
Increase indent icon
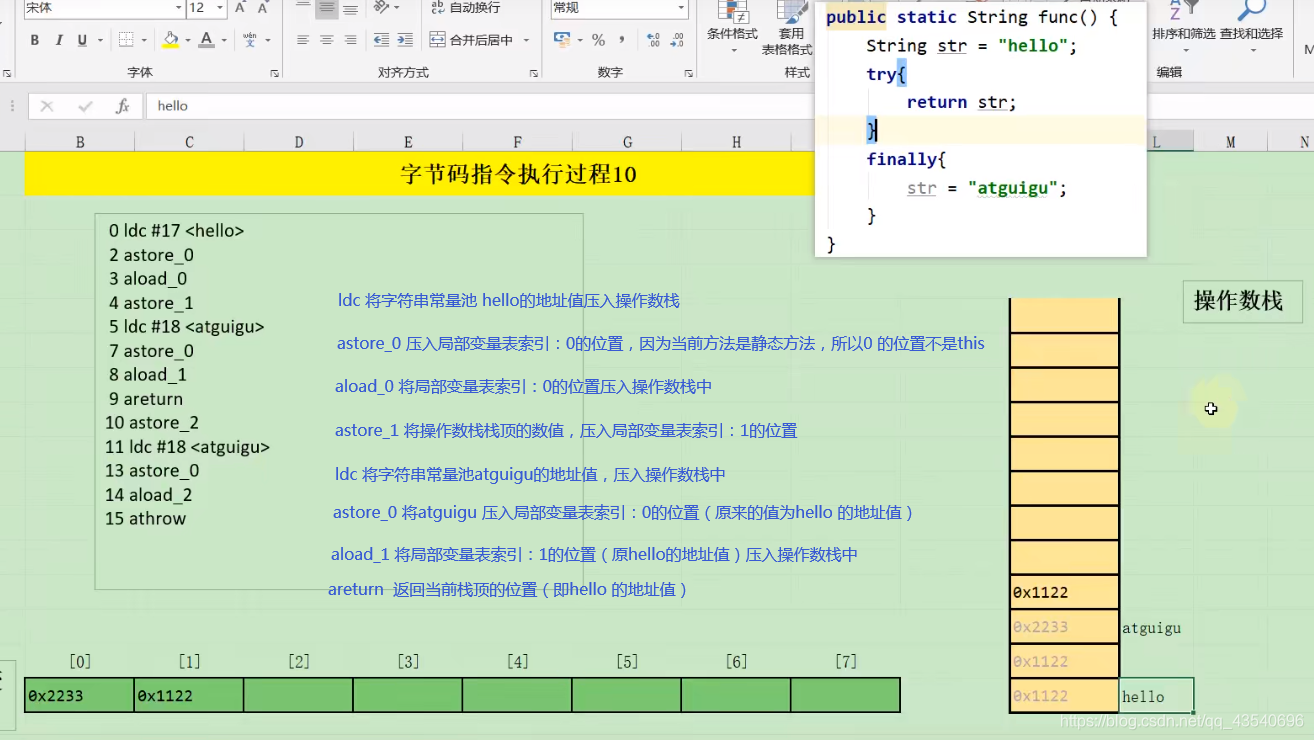[405, 40]
